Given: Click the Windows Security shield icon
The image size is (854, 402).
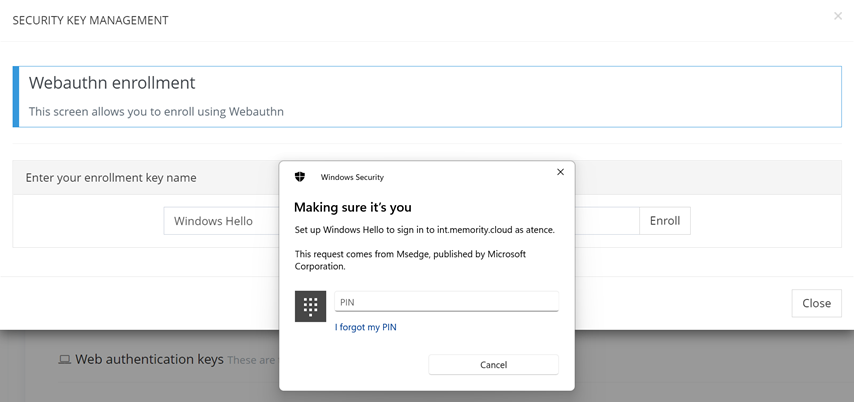Looking at the screenshot, I should 300,177.
